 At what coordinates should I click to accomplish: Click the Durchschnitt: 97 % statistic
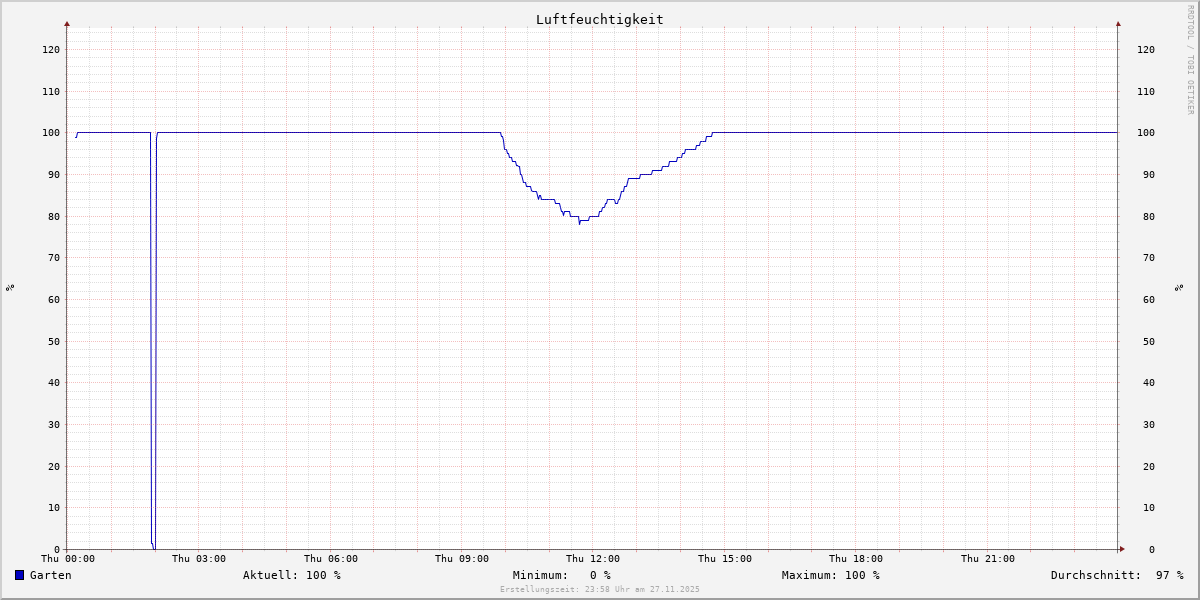[x=1116, y=575]
